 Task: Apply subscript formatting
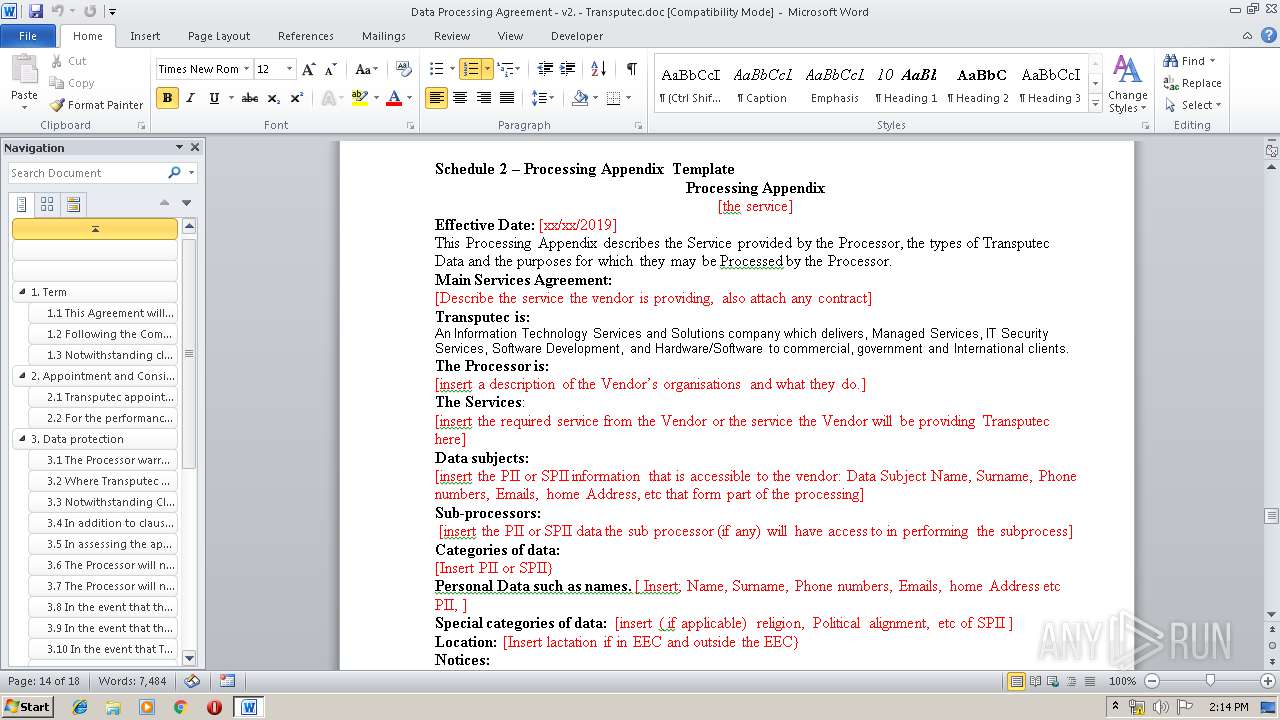point(274,98)
